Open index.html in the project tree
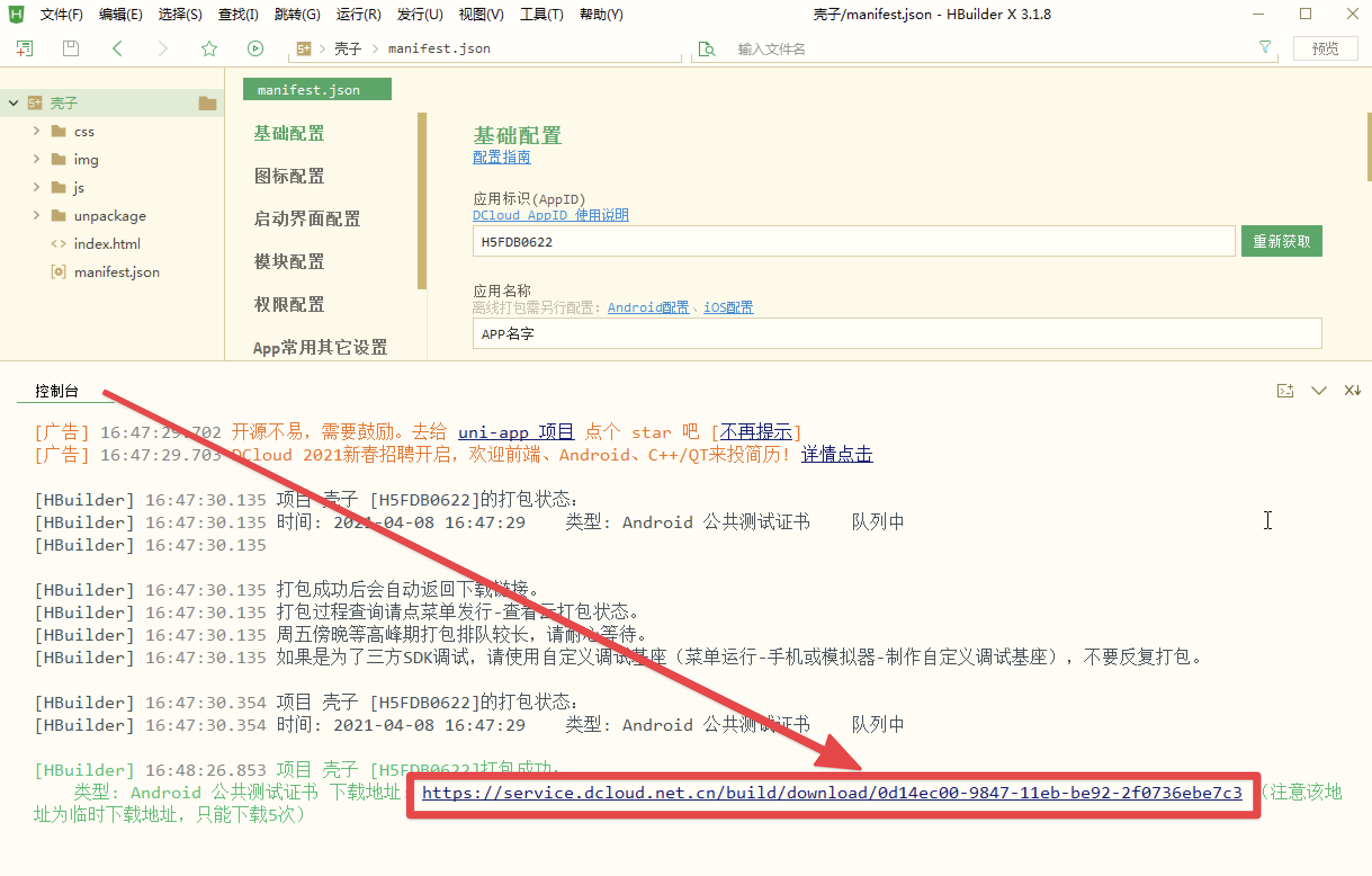Viewport: 1372px width, 876px height. 106,244
